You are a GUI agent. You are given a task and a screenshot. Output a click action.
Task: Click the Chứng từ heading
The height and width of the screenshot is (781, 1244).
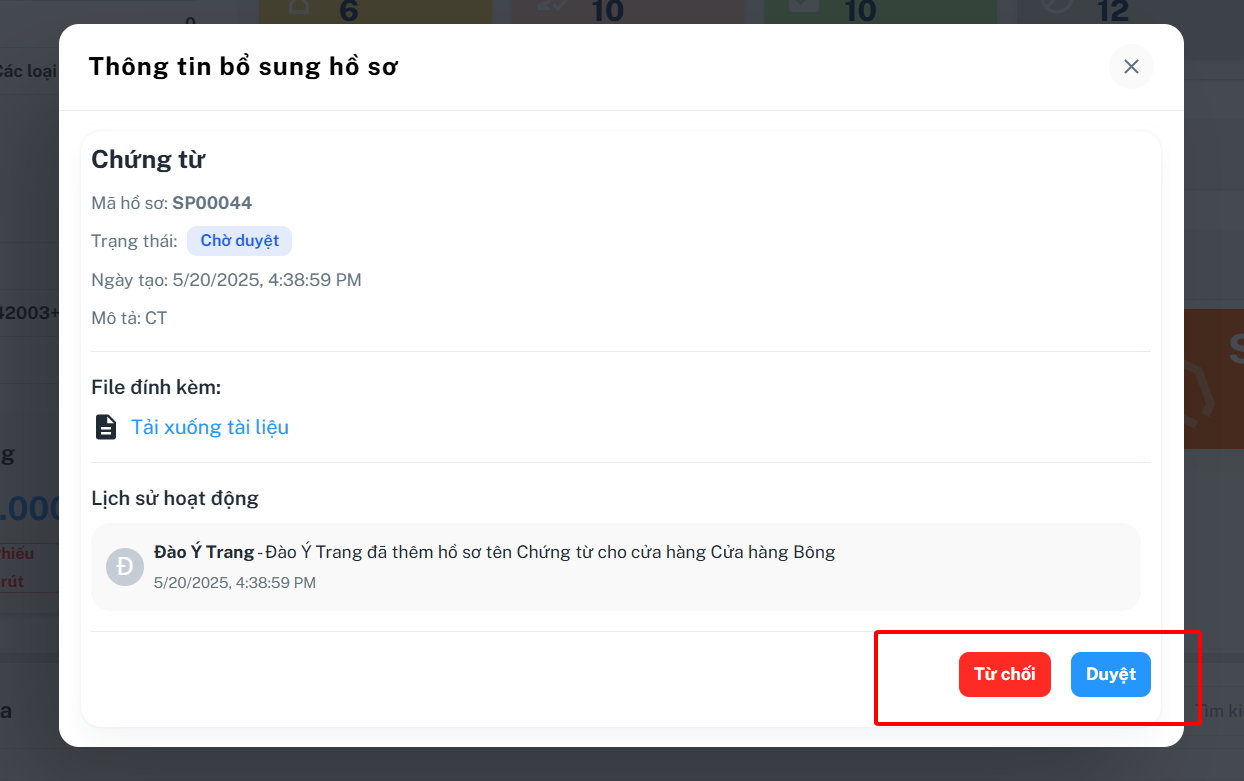pos(148,160)
